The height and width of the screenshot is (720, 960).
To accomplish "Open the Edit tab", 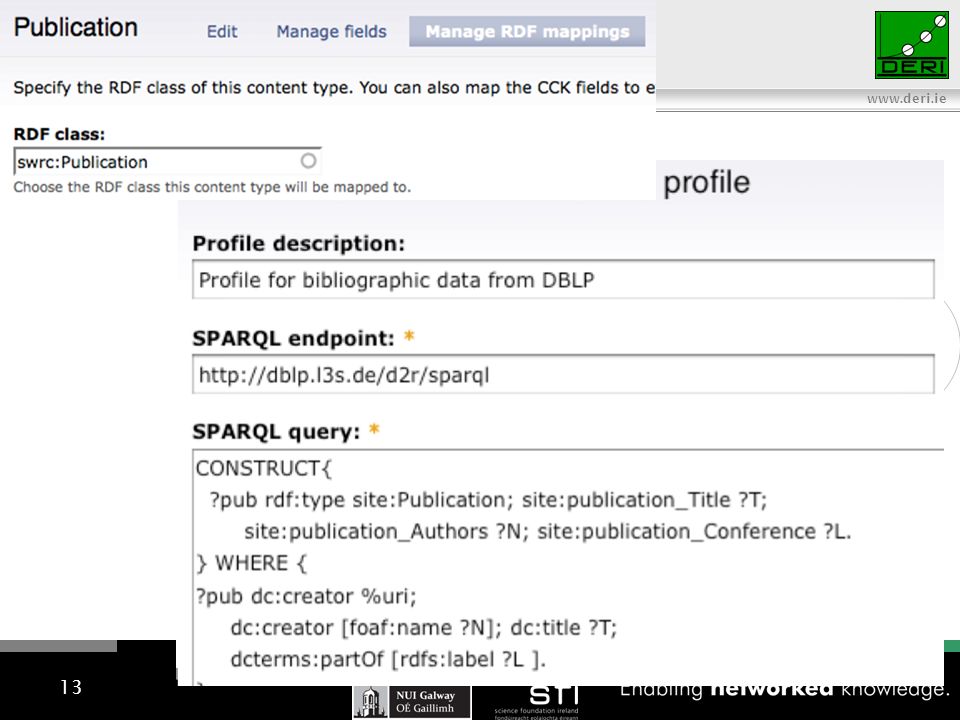I will point(222,32).
